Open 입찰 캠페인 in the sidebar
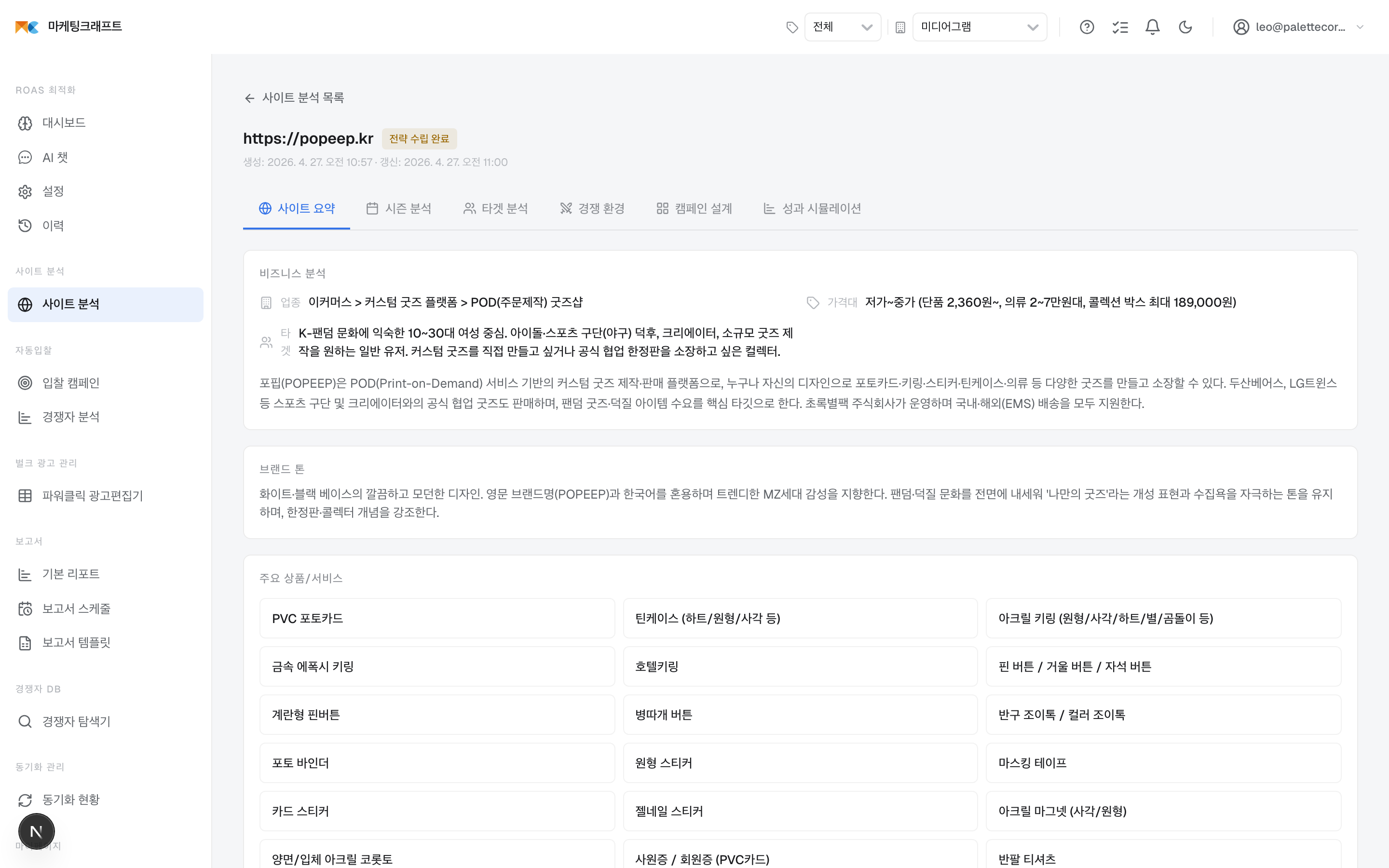This screenshot has height=868, width=1389. pos(106,383)
